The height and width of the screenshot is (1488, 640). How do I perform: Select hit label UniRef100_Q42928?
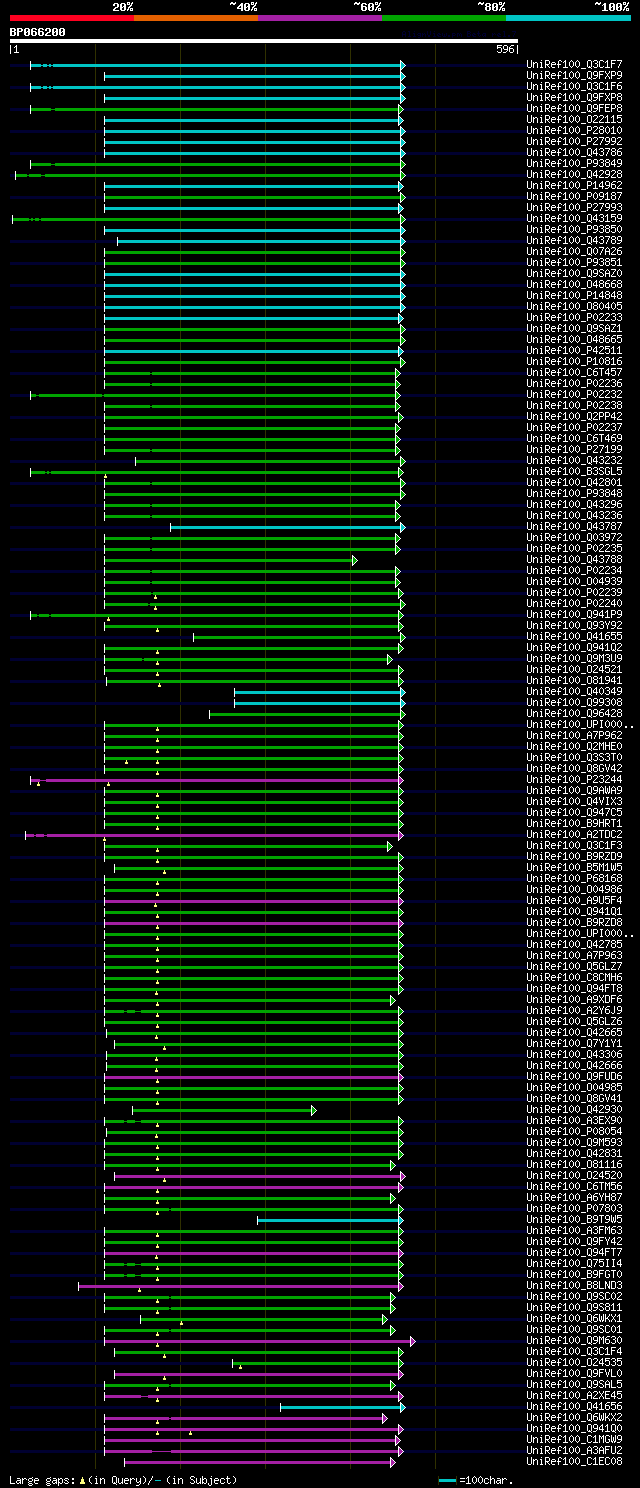click(x=574, y=175)
